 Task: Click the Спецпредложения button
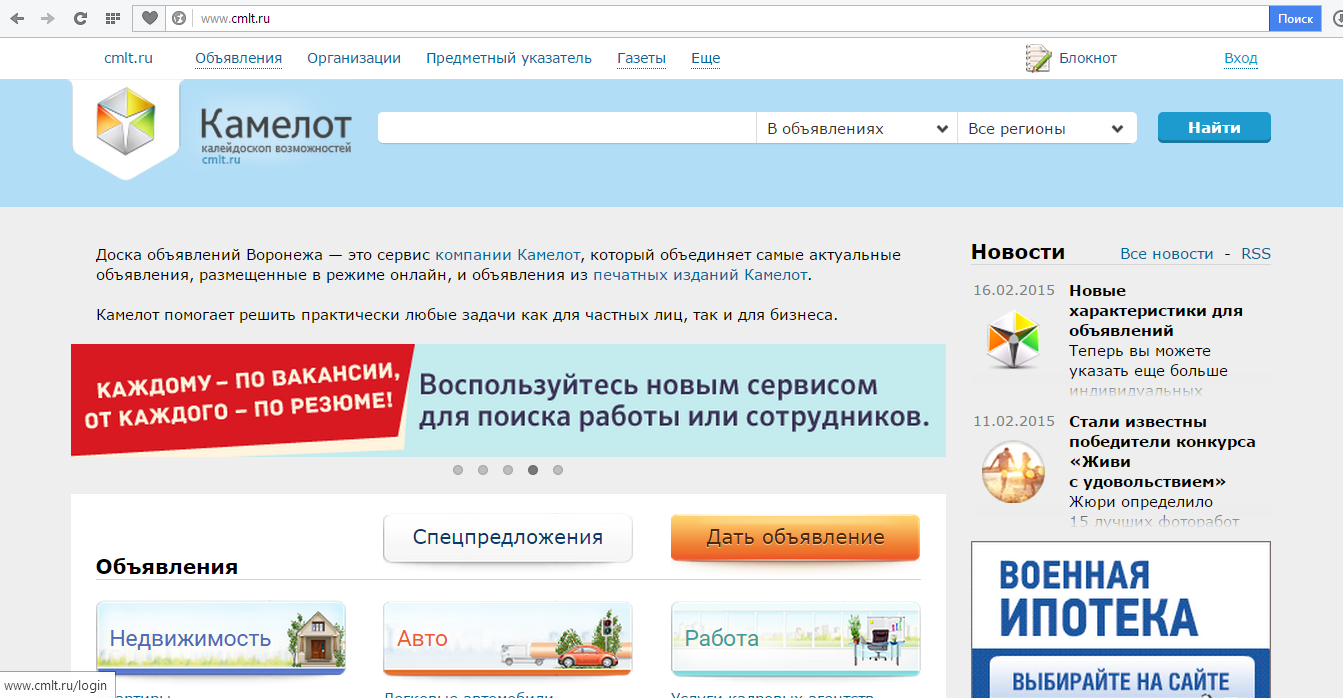click(x=508, y=538)
